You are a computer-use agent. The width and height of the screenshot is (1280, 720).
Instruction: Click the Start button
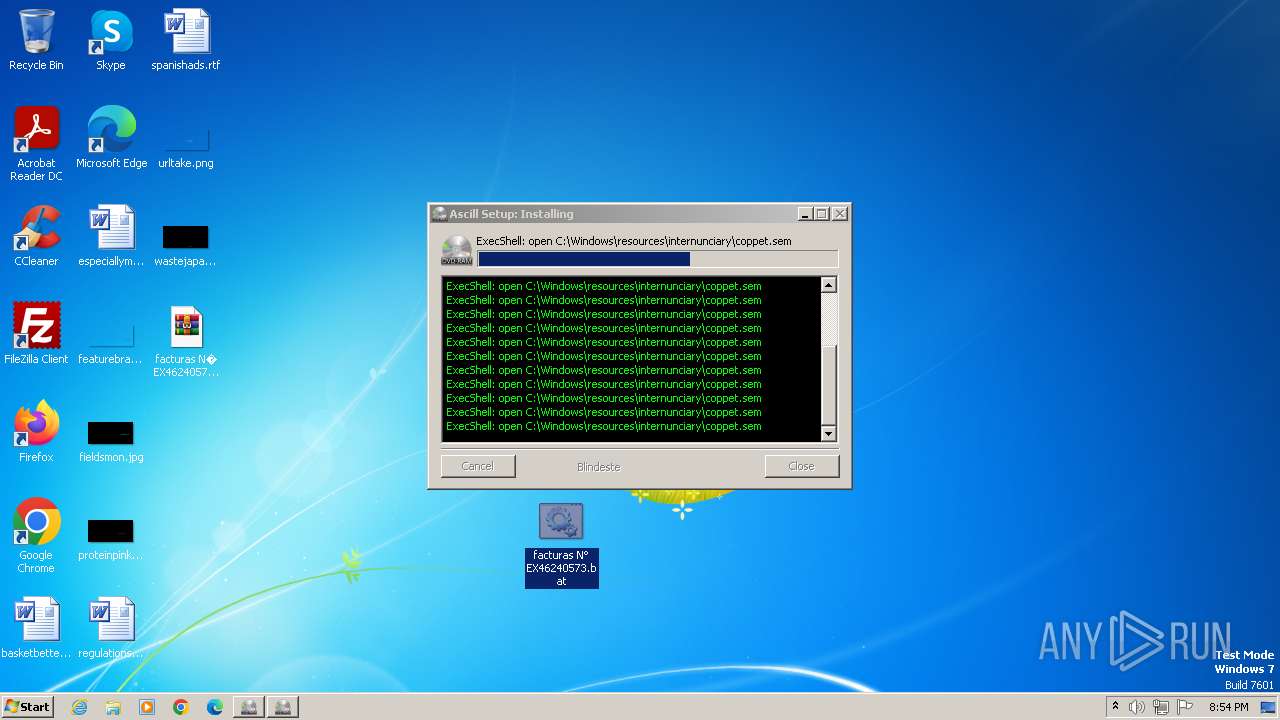27,706
